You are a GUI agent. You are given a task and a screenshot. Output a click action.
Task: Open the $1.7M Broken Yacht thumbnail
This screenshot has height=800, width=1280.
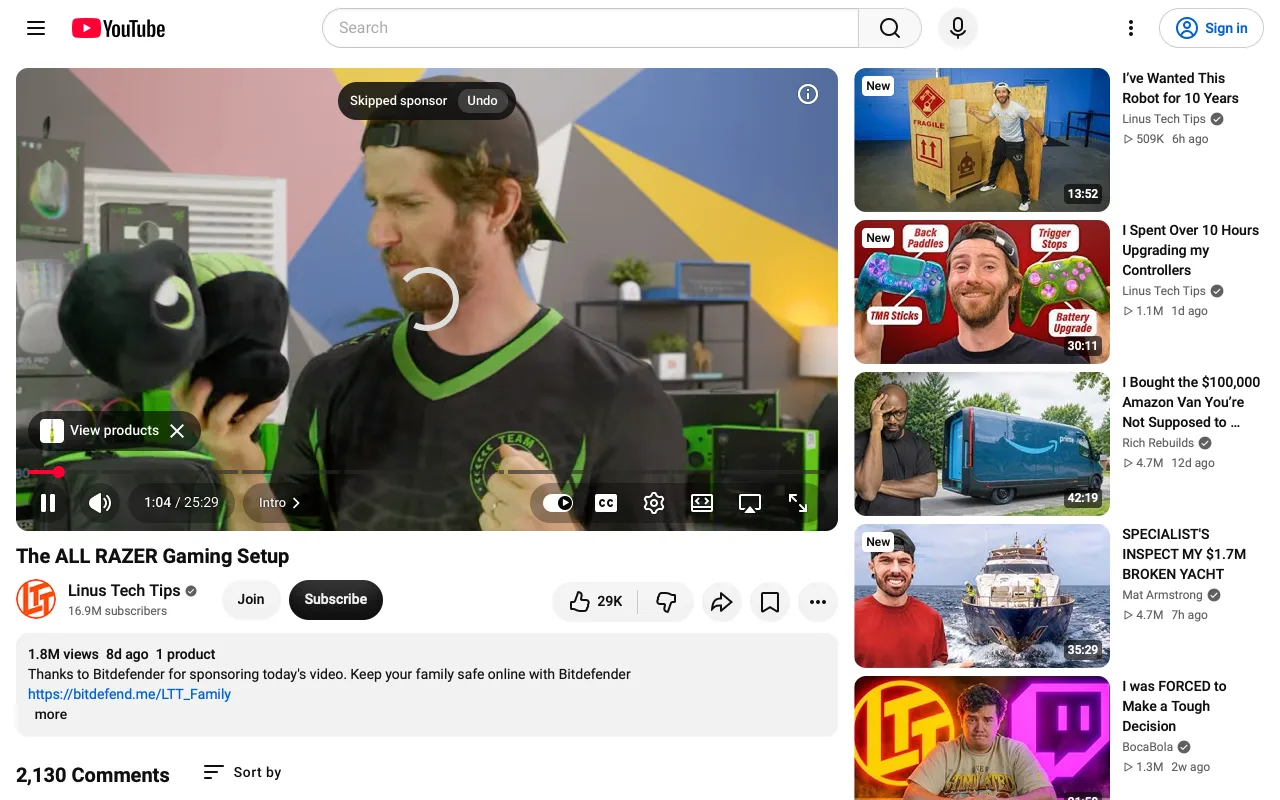tap(982, 596)
